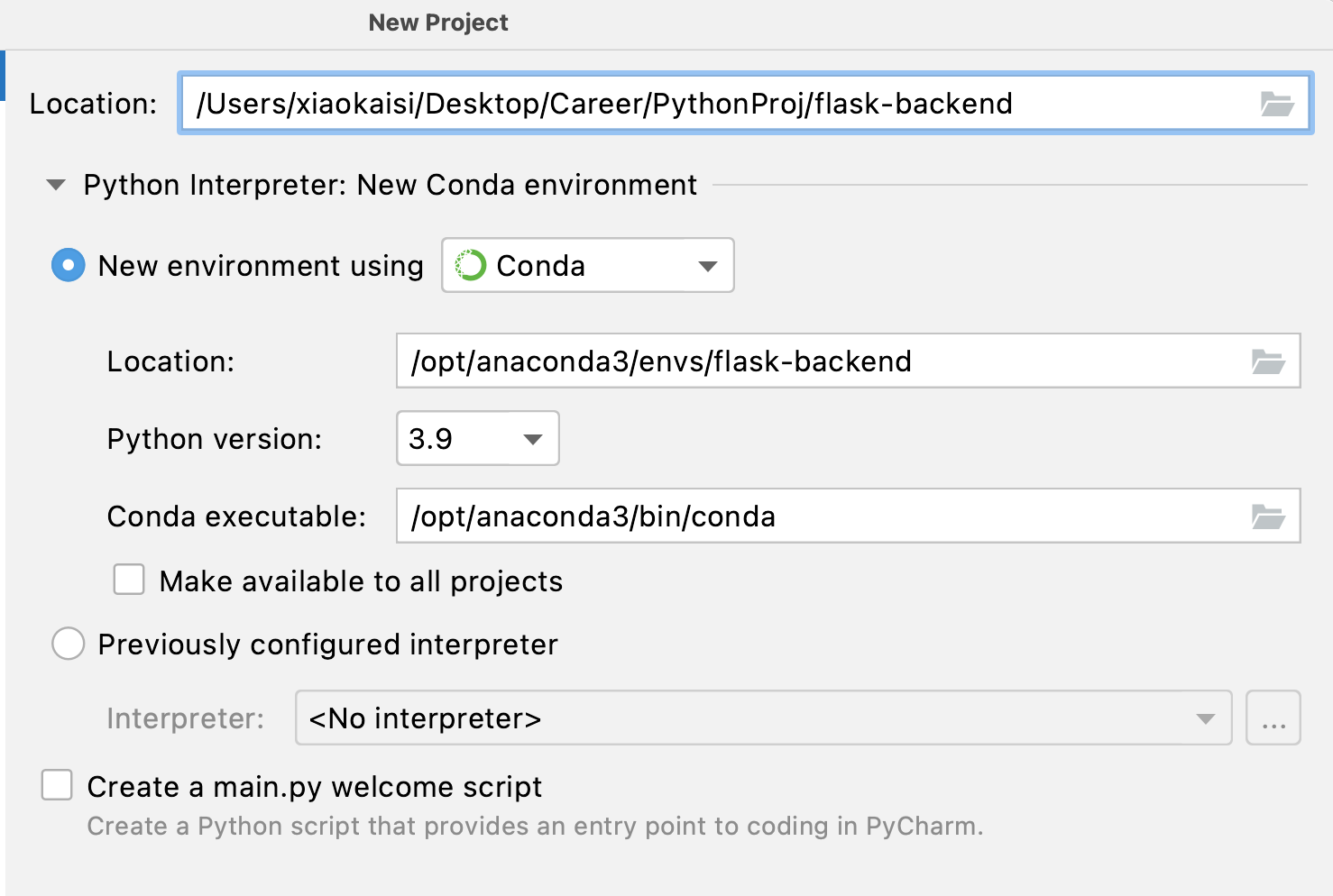Viewport: 1333px width, 896px height.
Task: Enable Make available to all projects
Action: pos(129,581)
